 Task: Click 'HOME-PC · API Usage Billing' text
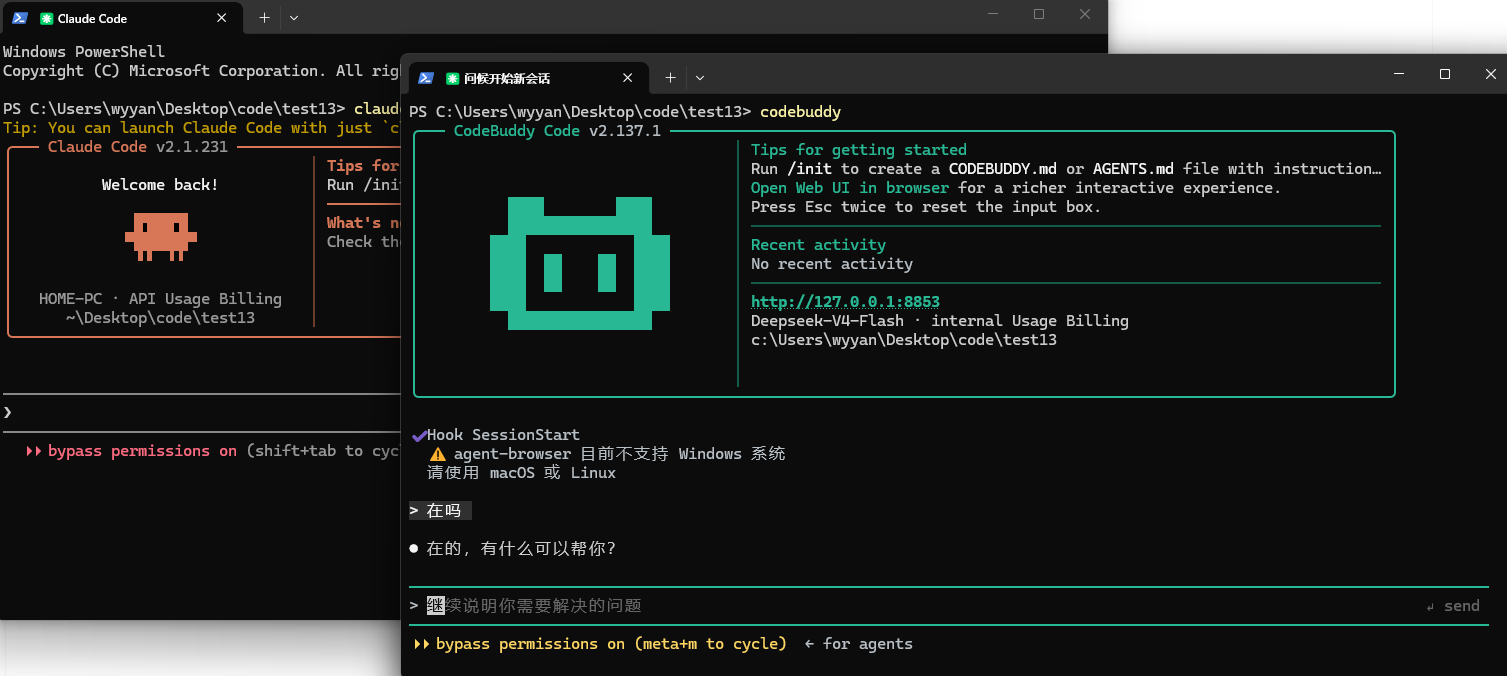click(x=160, y=299)
